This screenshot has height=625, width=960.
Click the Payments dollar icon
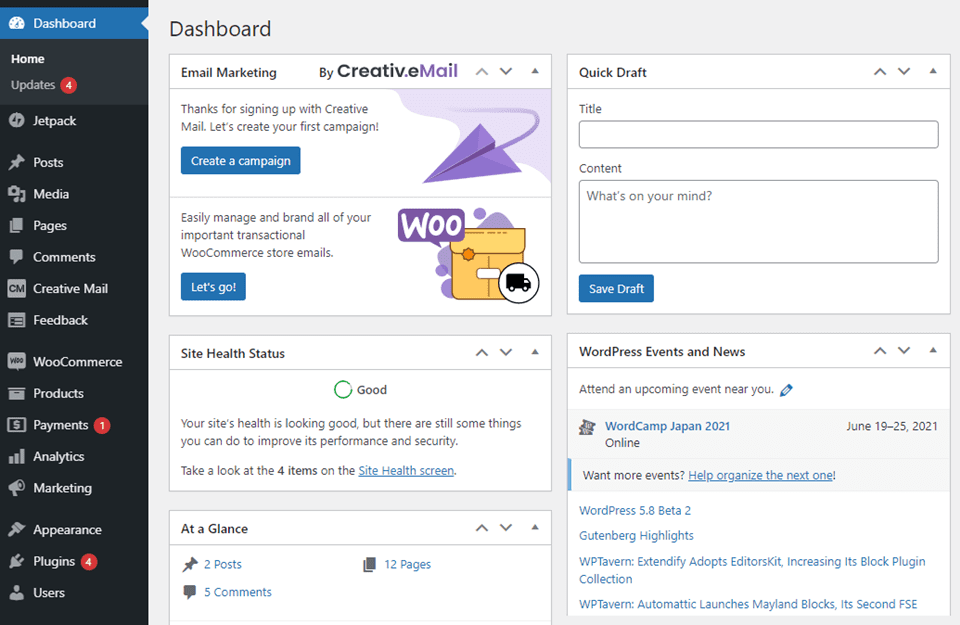17,425
